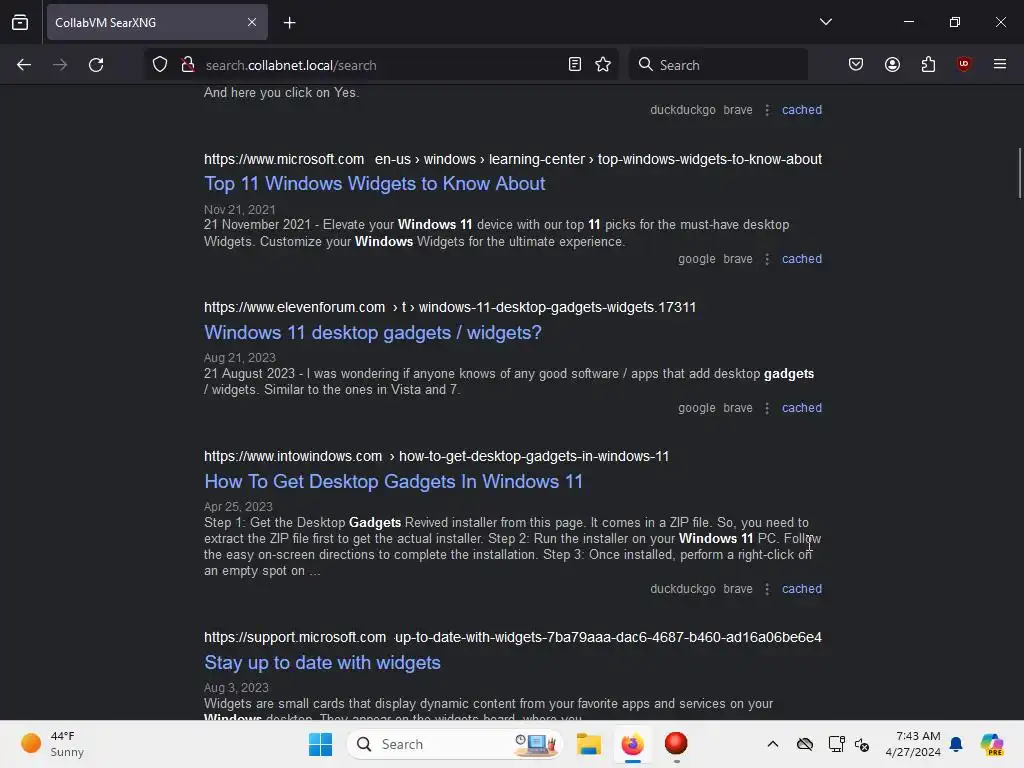Open the Firefox account icon
1024x768 pixels.
coord(892,65)
